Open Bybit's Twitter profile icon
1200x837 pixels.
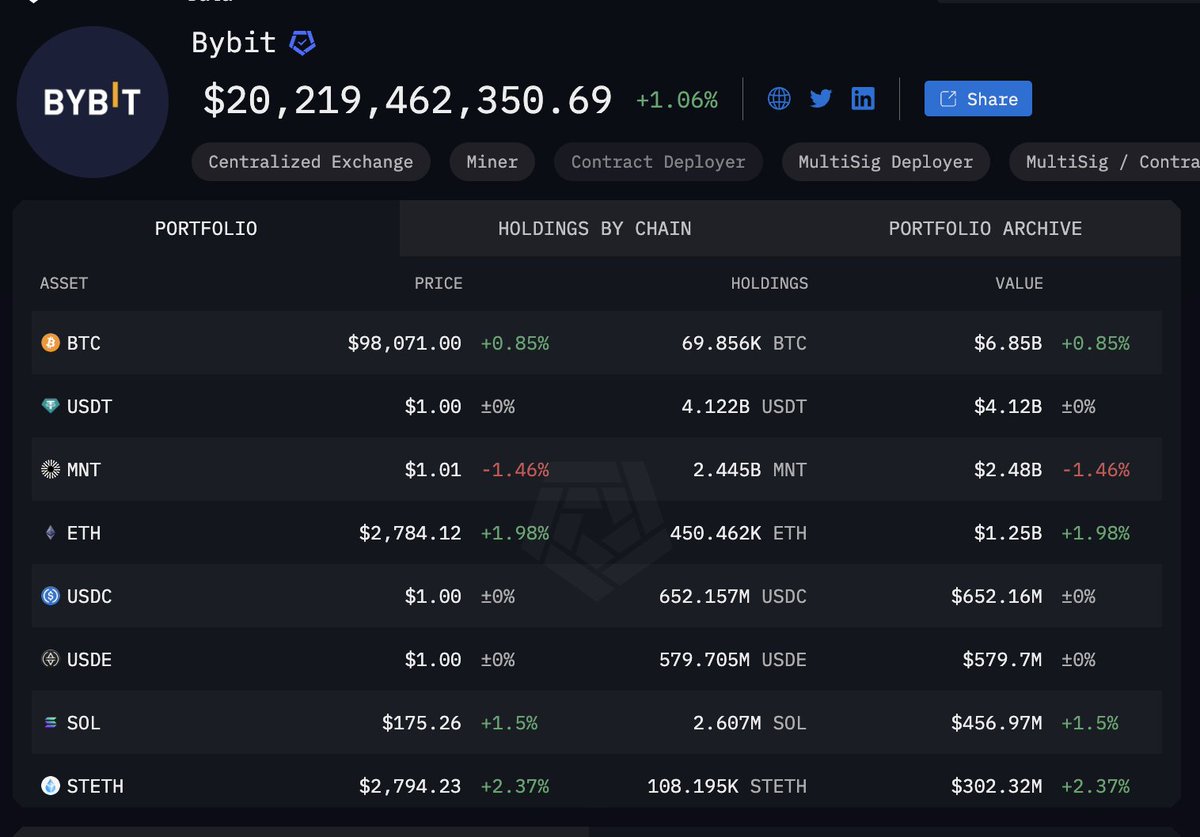pyautogui.click(x=821, y=99)
